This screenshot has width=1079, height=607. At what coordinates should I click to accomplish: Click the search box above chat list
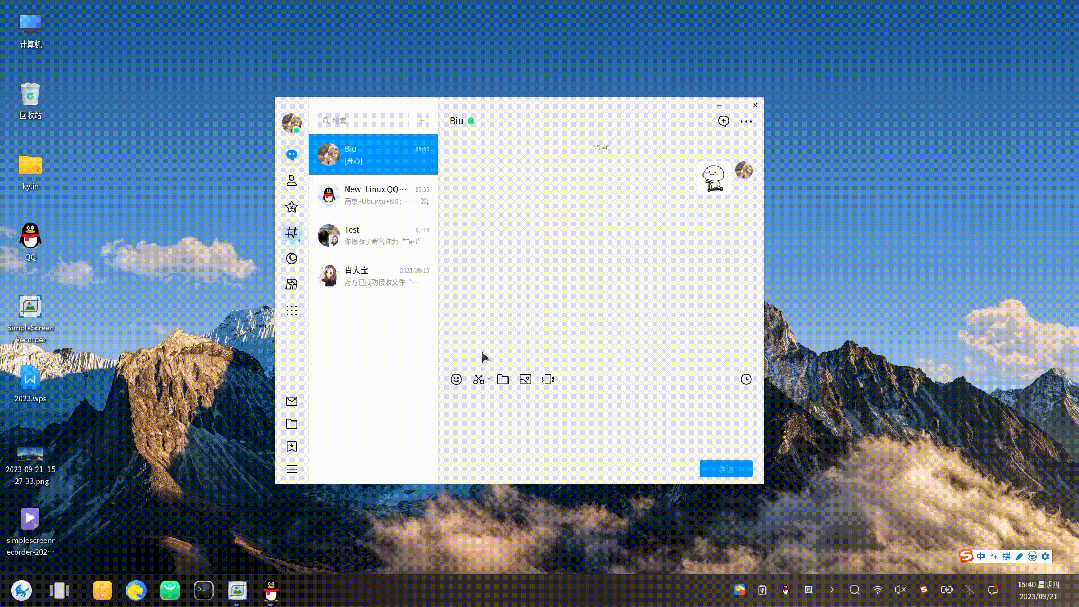tap(362, 120)
